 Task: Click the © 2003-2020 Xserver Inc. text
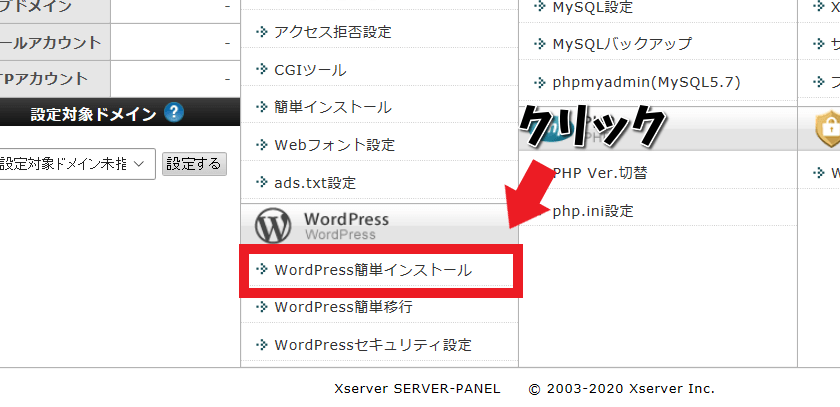click(621, 389)
